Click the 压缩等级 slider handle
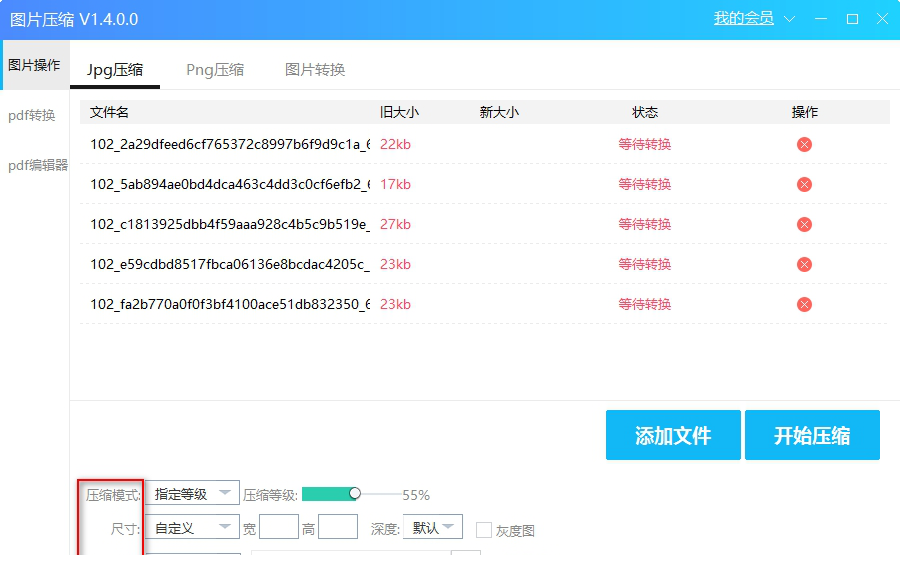Screen dimensions: 900x577 (x=355, y=493)
